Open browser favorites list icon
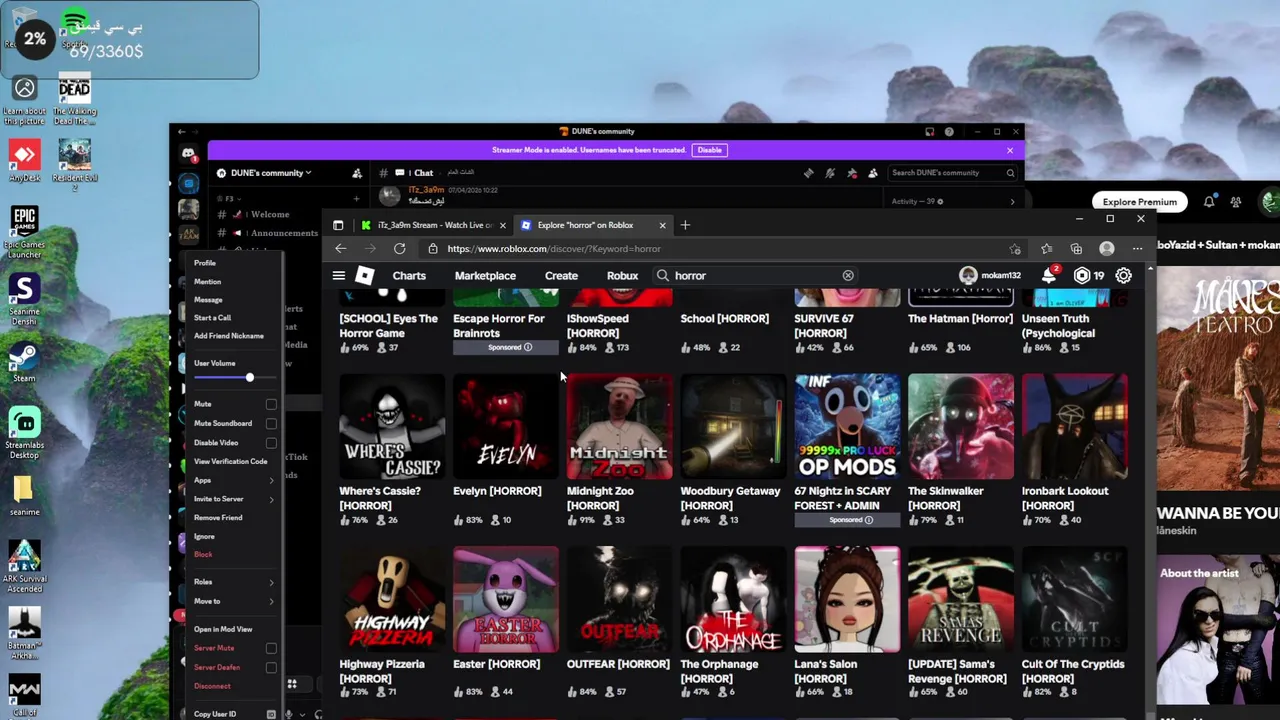This screenshot has height=720, width=1280. (x=1046, y=249)
